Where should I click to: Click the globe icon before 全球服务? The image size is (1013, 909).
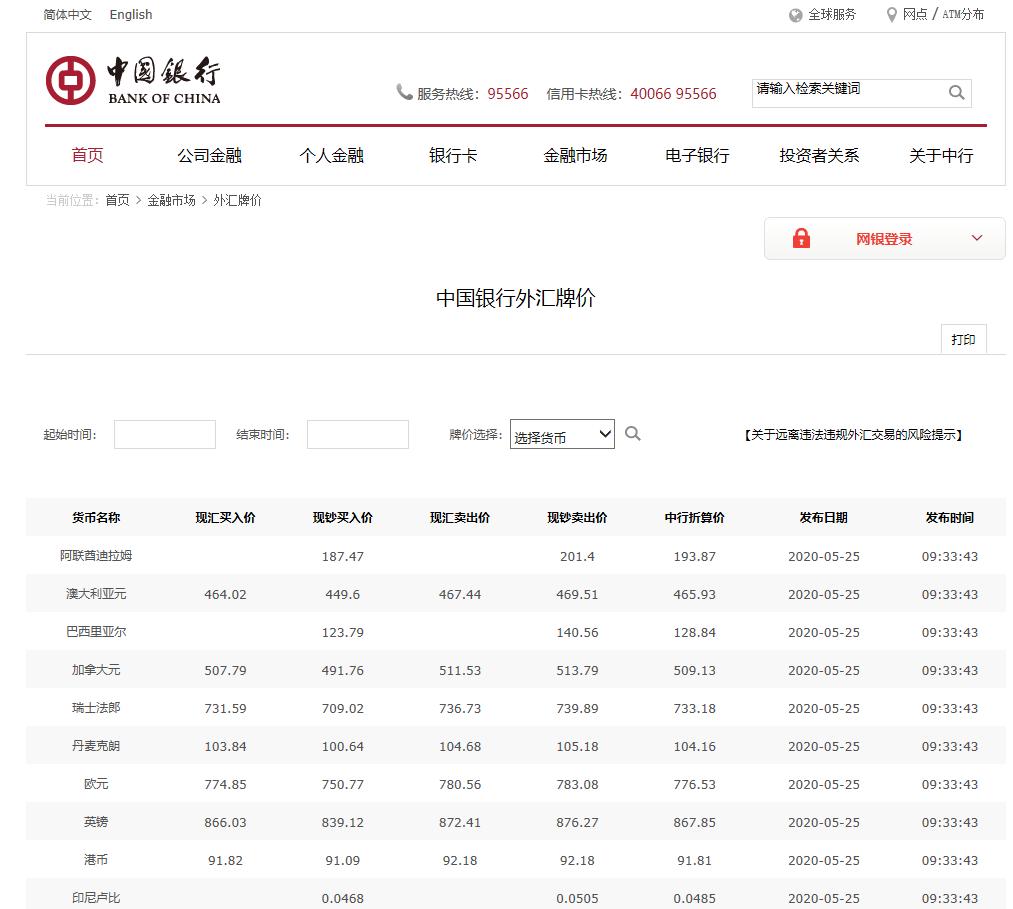point(795,14)
